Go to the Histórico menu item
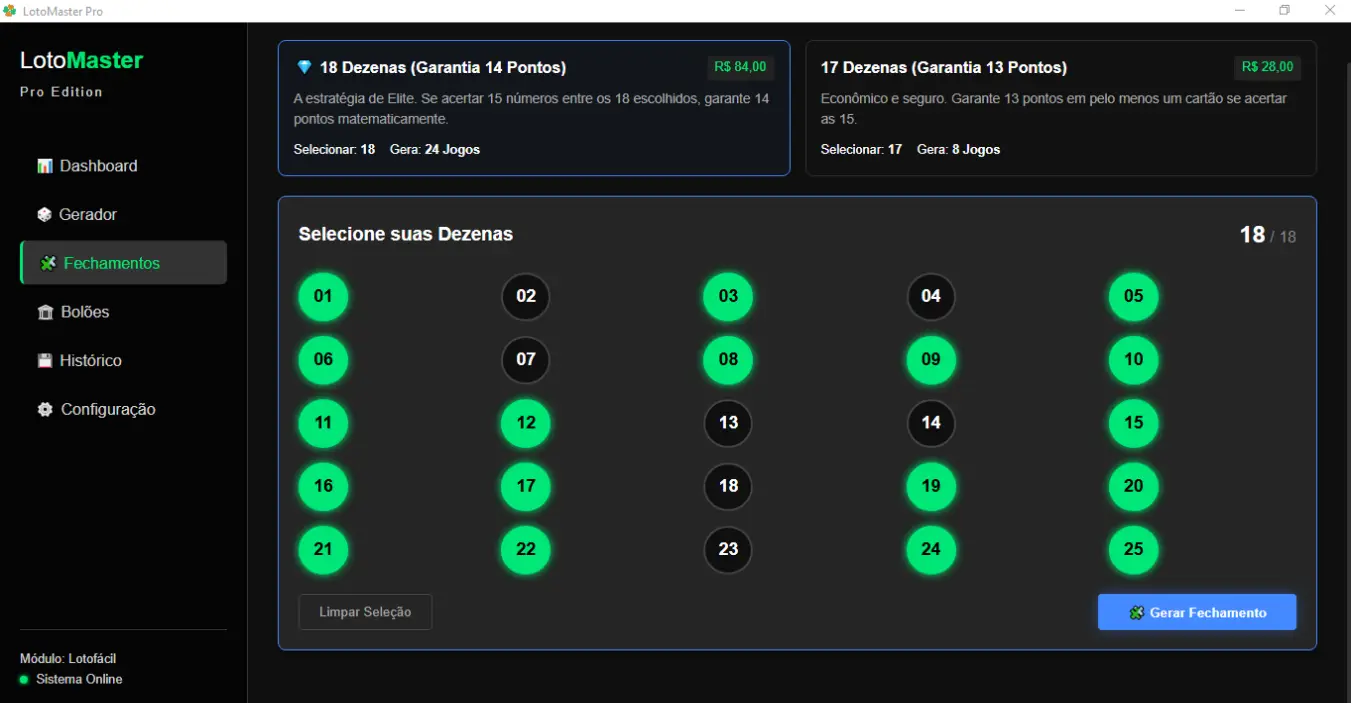This screenshot has width=1351, height=703. (x=91, y=361)
